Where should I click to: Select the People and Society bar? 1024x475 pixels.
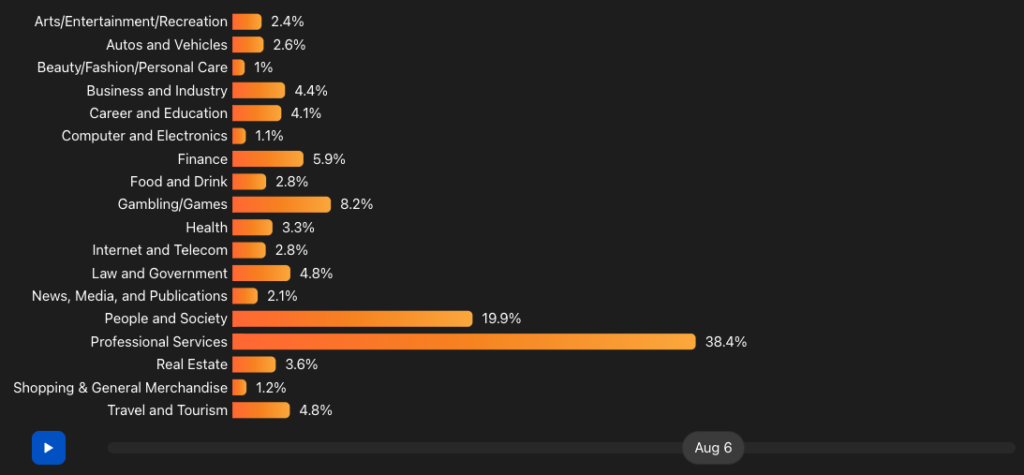point(352,319)
